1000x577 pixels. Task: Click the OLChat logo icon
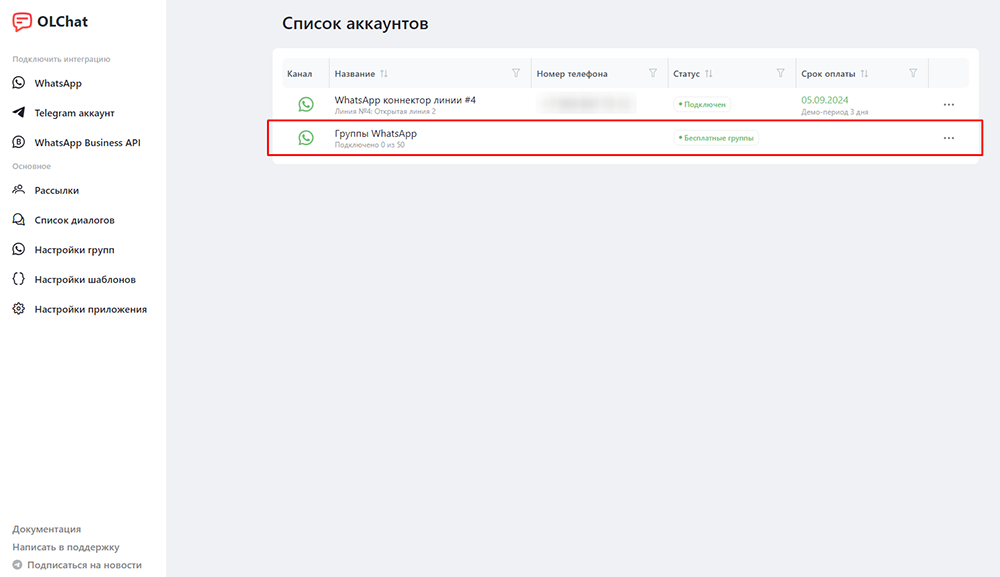click(x=22, y=22)
